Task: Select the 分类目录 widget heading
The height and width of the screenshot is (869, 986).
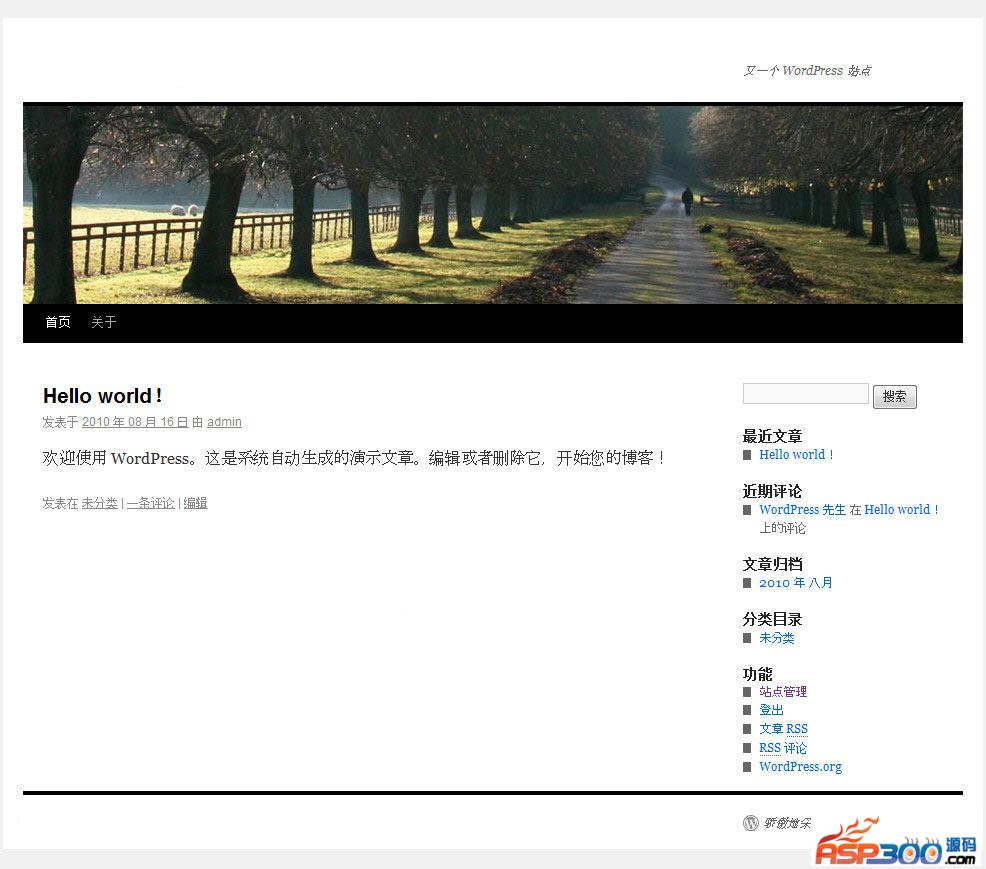Action: [x=772, y=619]
